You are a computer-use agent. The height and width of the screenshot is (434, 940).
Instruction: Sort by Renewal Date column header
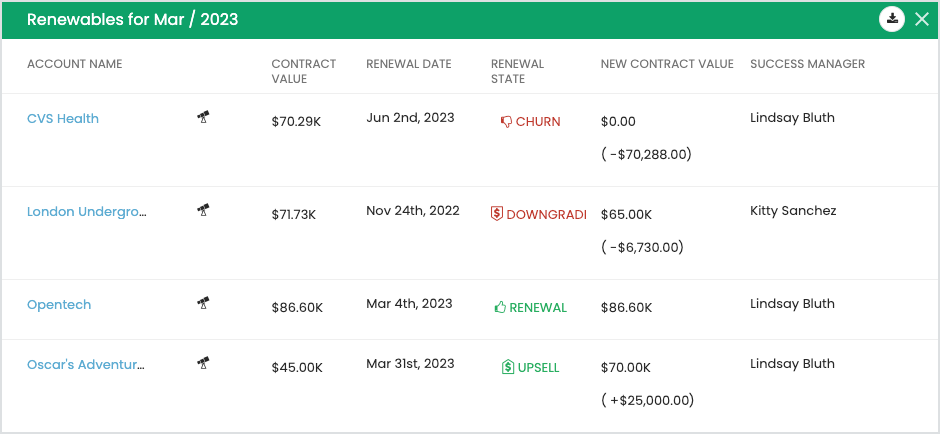(409, 64)
